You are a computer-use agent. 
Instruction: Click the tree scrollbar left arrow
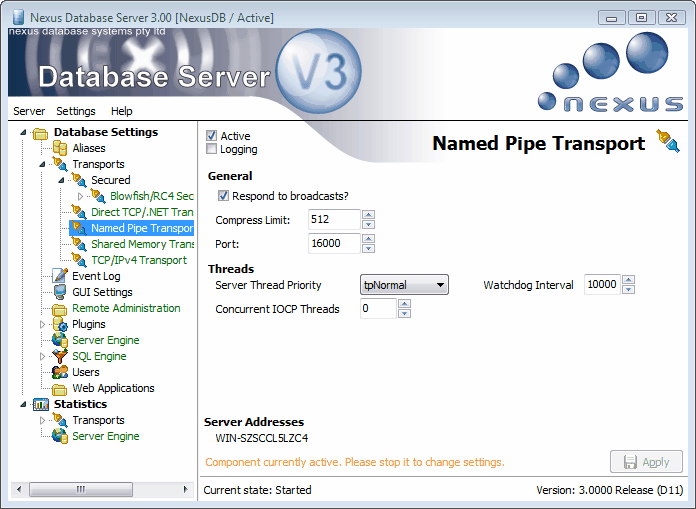pyautogui.click(x=19, y=489)
